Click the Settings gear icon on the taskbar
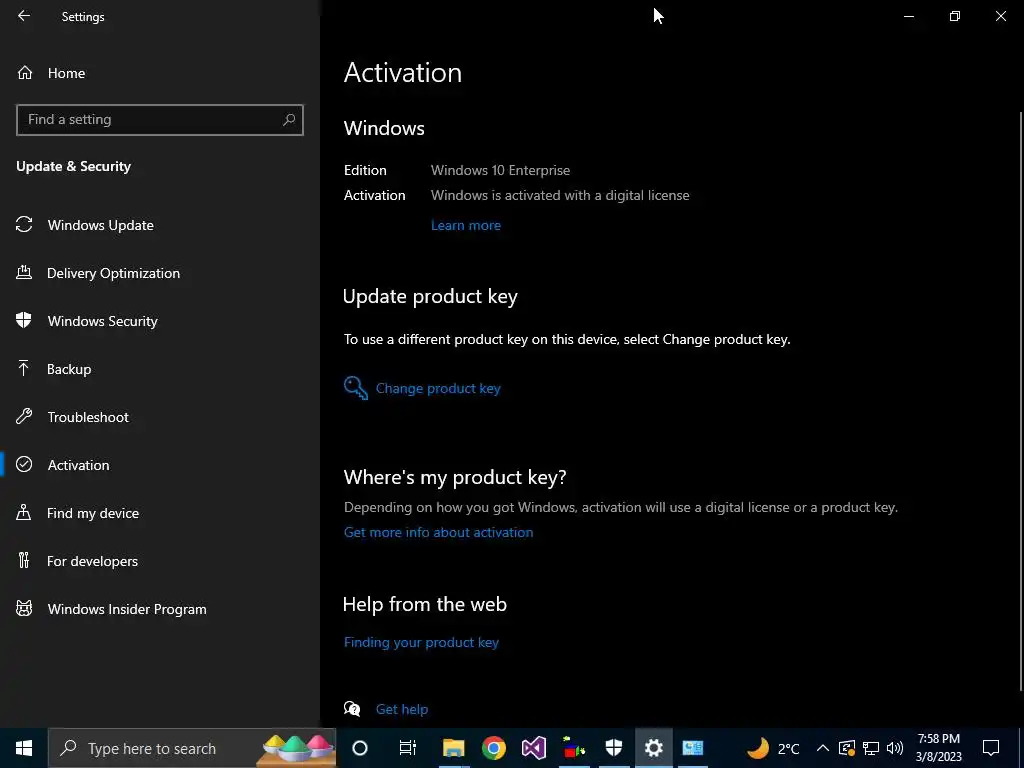Viewport: 1024px width, 768px height. (x=654, y=748)
